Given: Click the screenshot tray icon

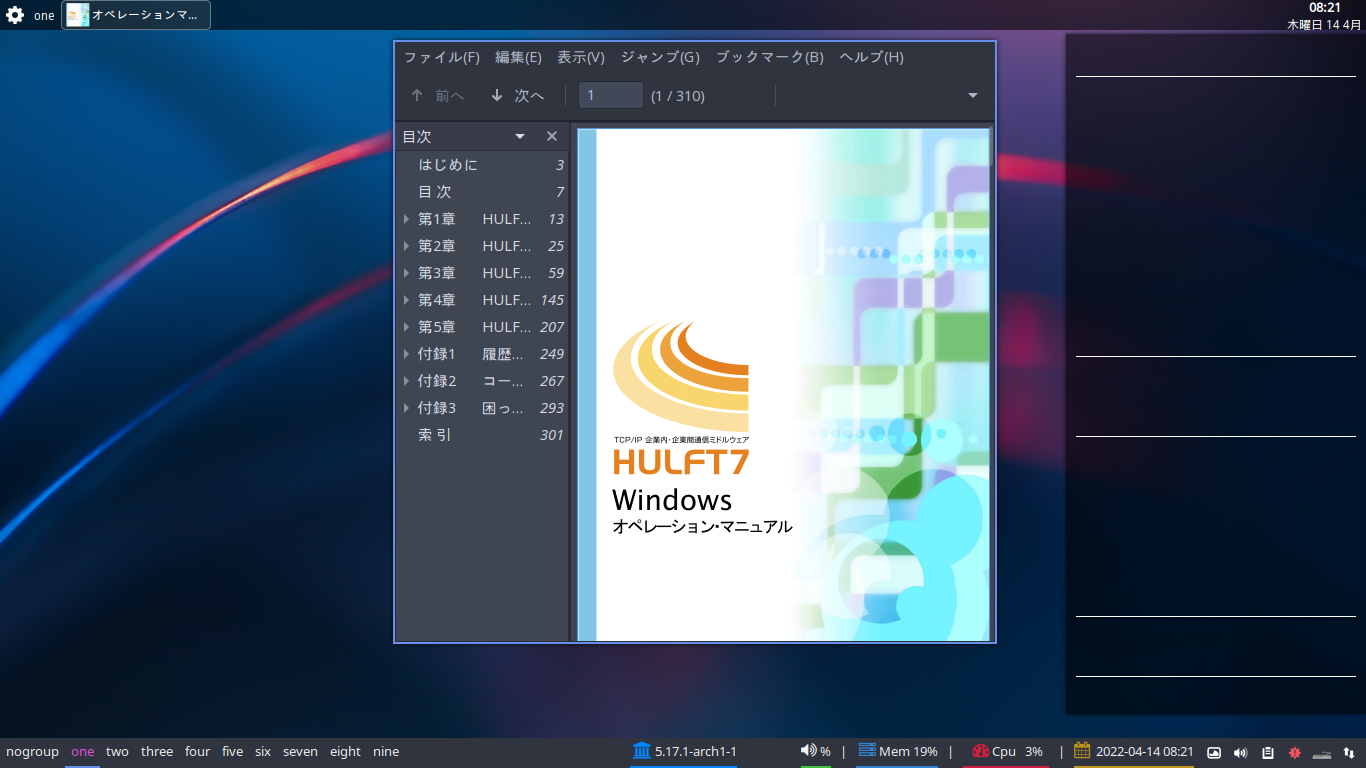Looking at the screenshot, I should [x=1214, y=753].
